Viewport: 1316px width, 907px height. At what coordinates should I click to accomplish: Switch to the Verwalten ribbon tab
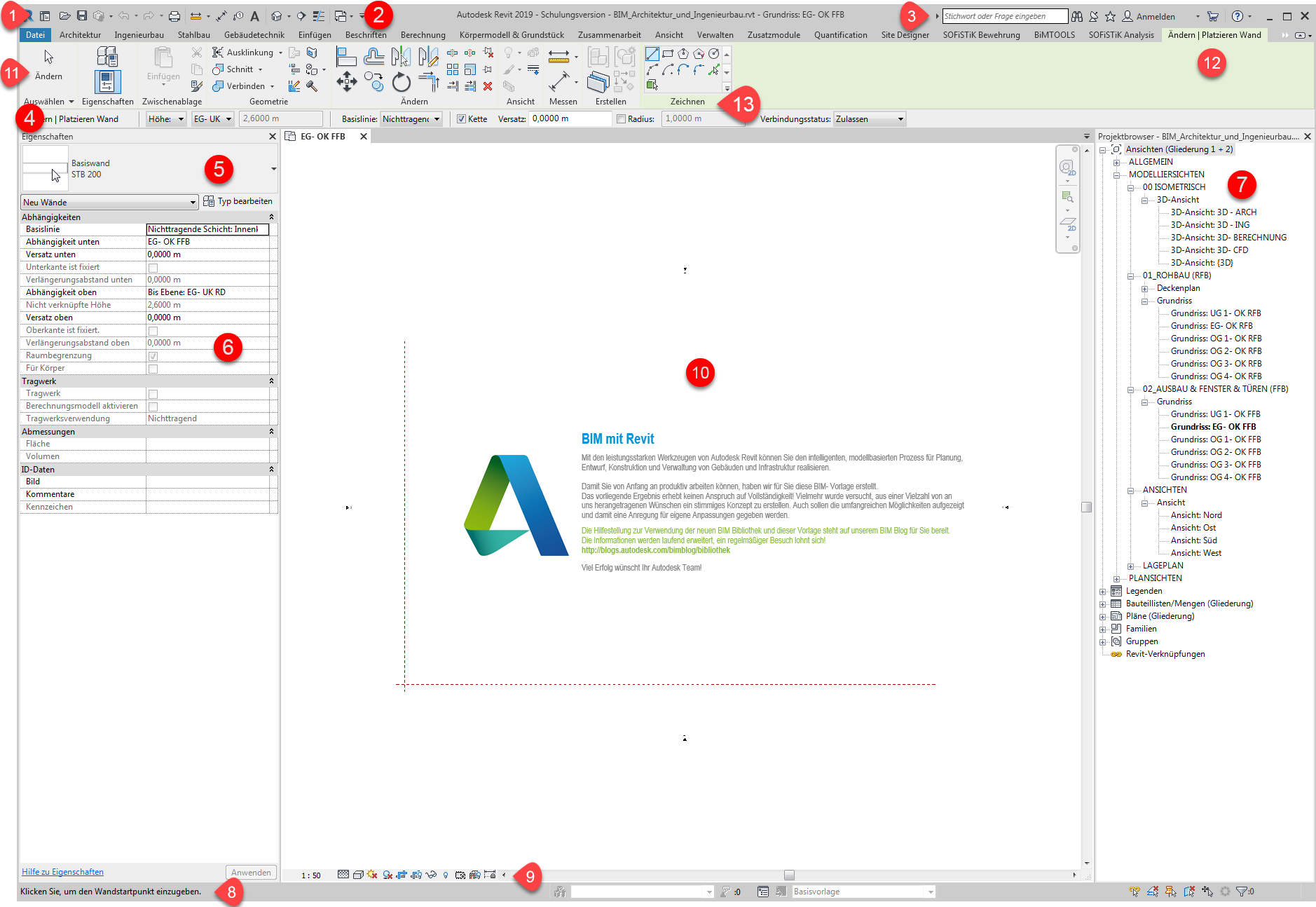(x=715, y=35)
